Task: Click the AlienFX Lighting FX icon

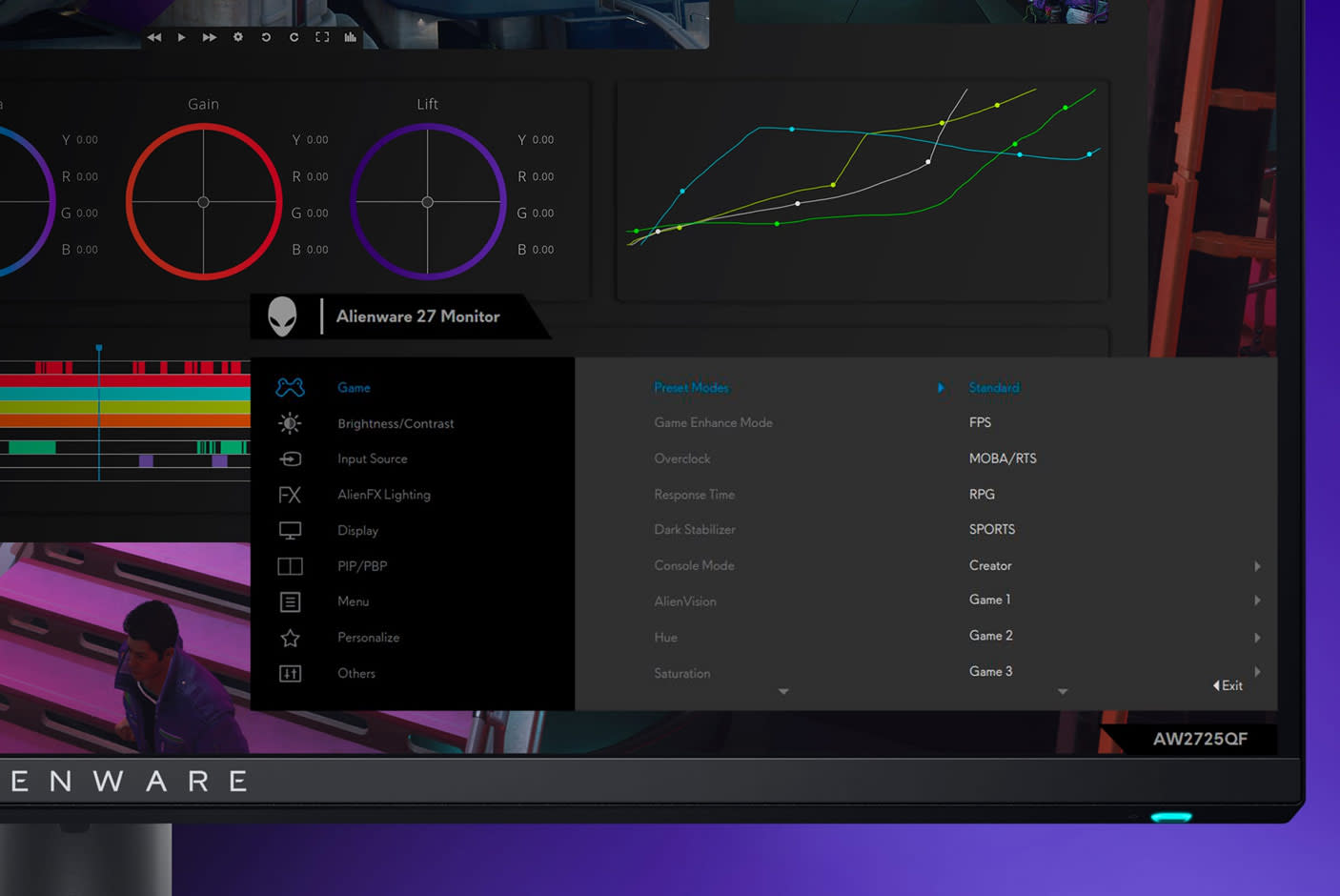Action: [x=290, y=495]
